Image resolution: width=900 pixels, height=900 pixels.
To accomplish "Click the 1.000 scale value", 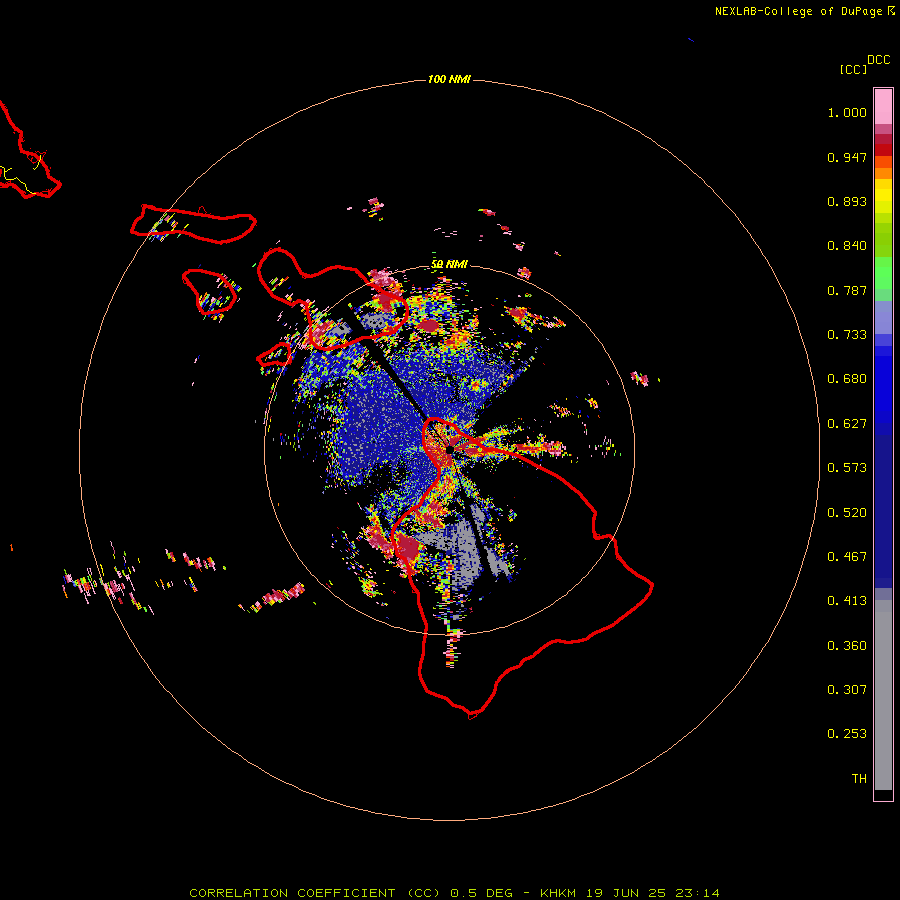I will (847, 112).
